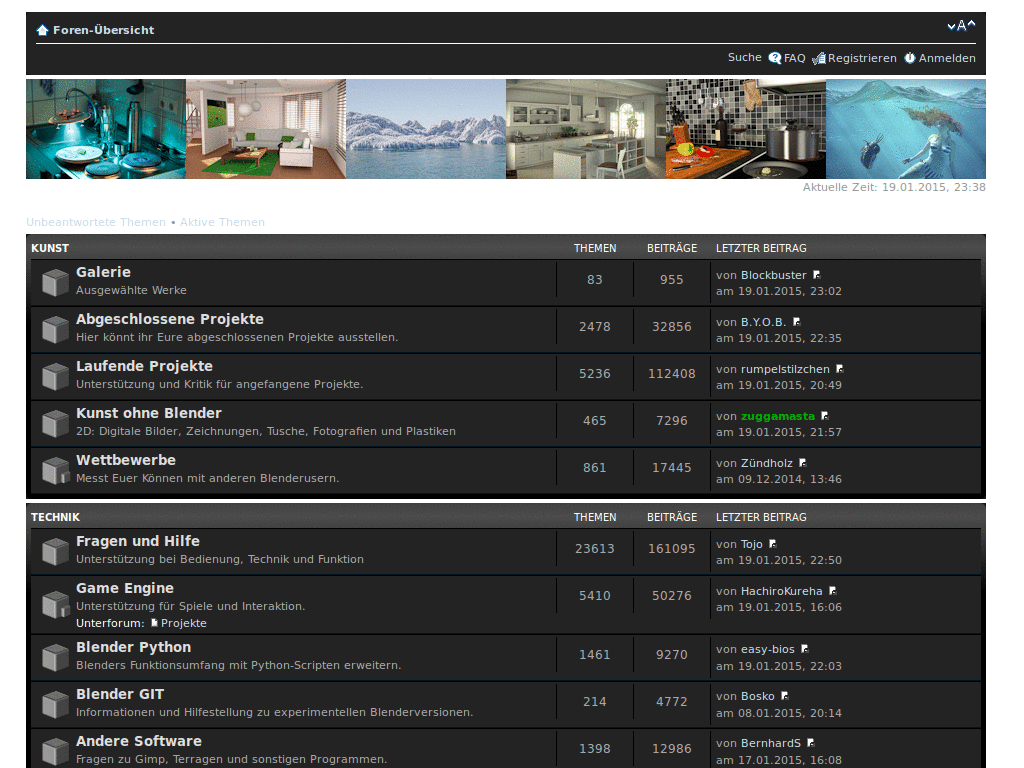This screenshot has width=1024, height=768.
Task: Click the Anmelden power icon
Action: point(910,58)
